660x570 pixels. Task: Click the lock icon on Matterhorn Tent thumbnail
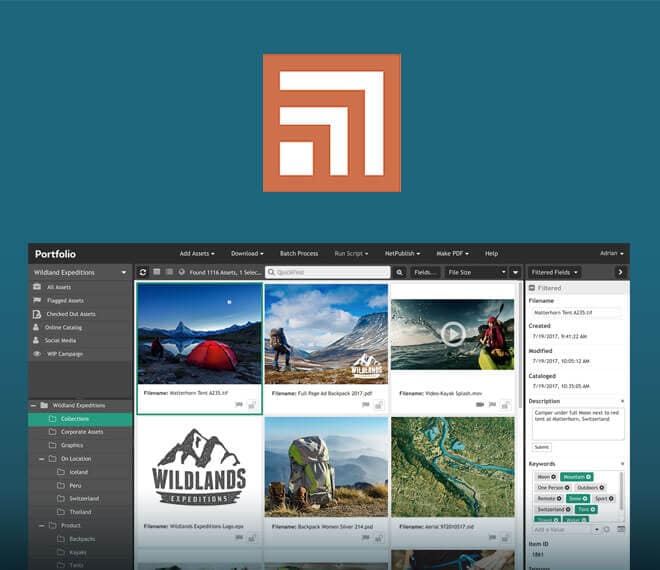point(252,405)
